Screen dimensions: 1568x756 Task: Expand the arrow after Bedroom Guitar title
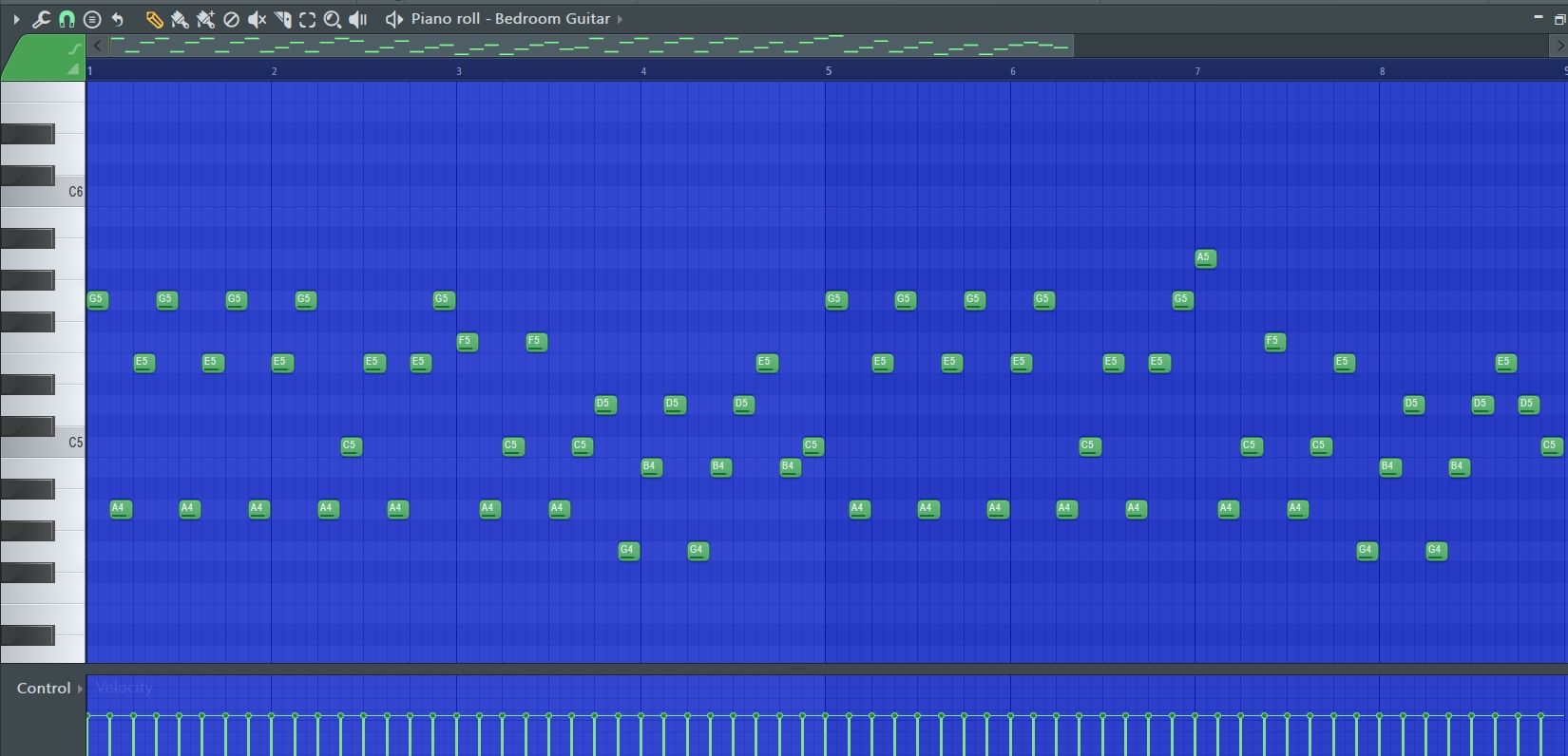click(621, 19)
